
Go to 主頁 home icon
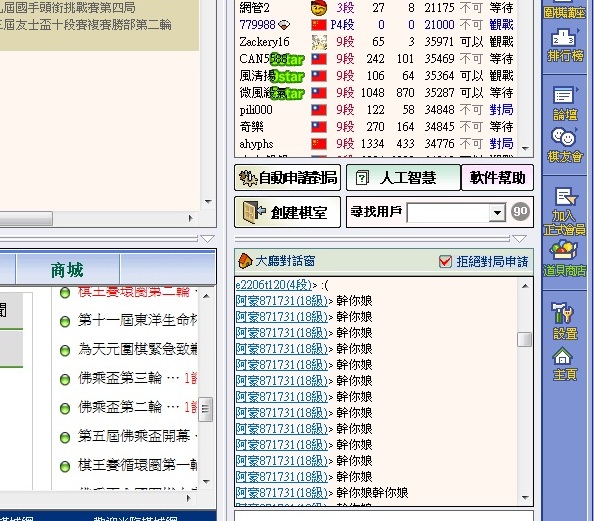[x=564, y=364]
